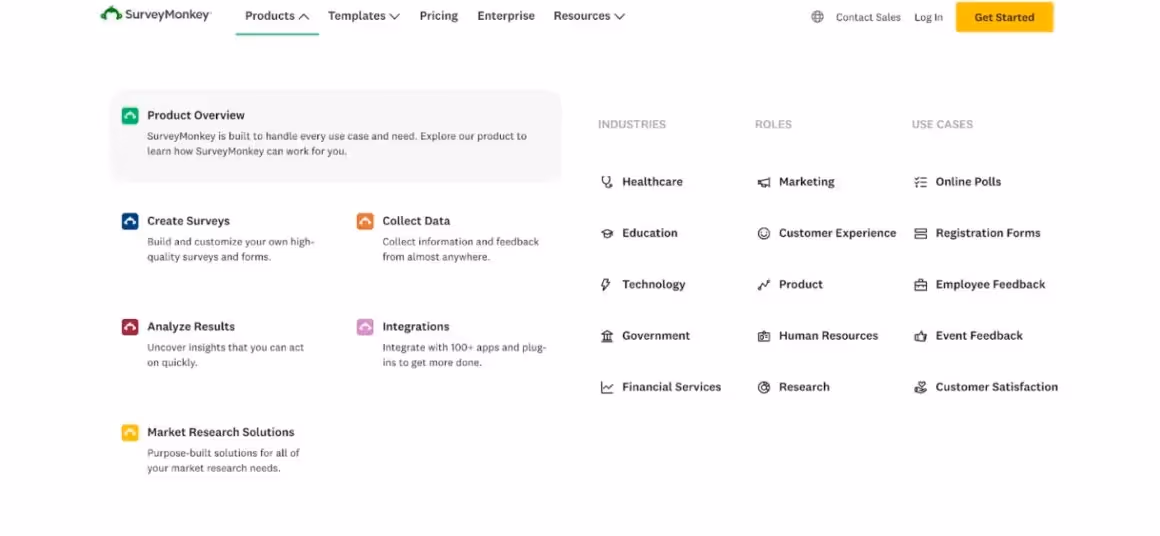Screen dimensions: 1160x536
Task: Click 'Build and customize your own' description
Action: [231, 250]
